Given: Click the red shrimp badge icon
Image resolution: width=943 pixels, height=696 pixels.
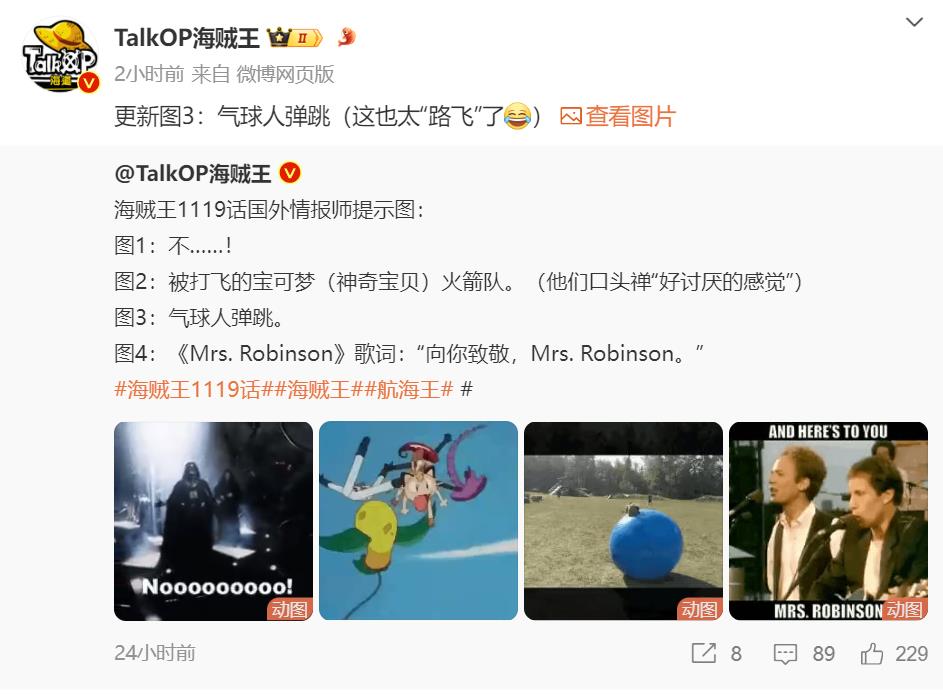Looking at the screenshot, I should point(346,37).
